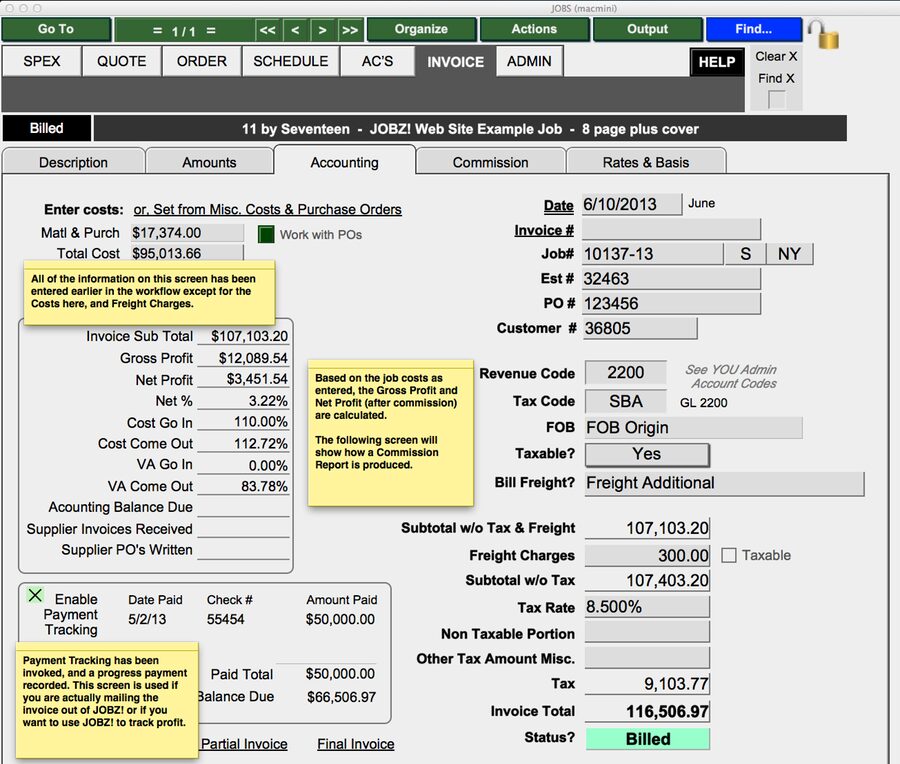Click the previous record arrow
This screenshot has height=764, width=900.
point(295,29)
